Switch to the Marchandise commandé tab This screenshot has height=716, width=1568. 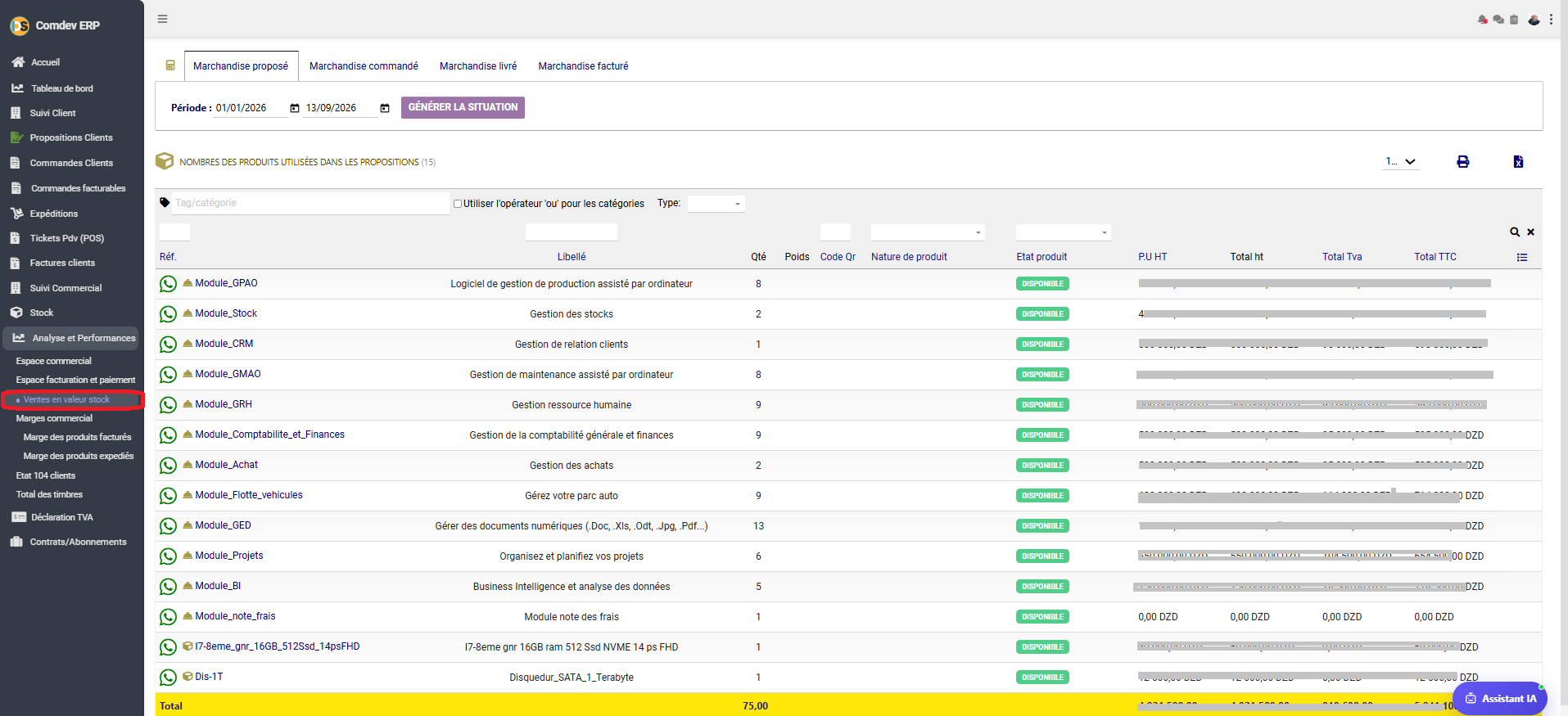pos(364,66)
